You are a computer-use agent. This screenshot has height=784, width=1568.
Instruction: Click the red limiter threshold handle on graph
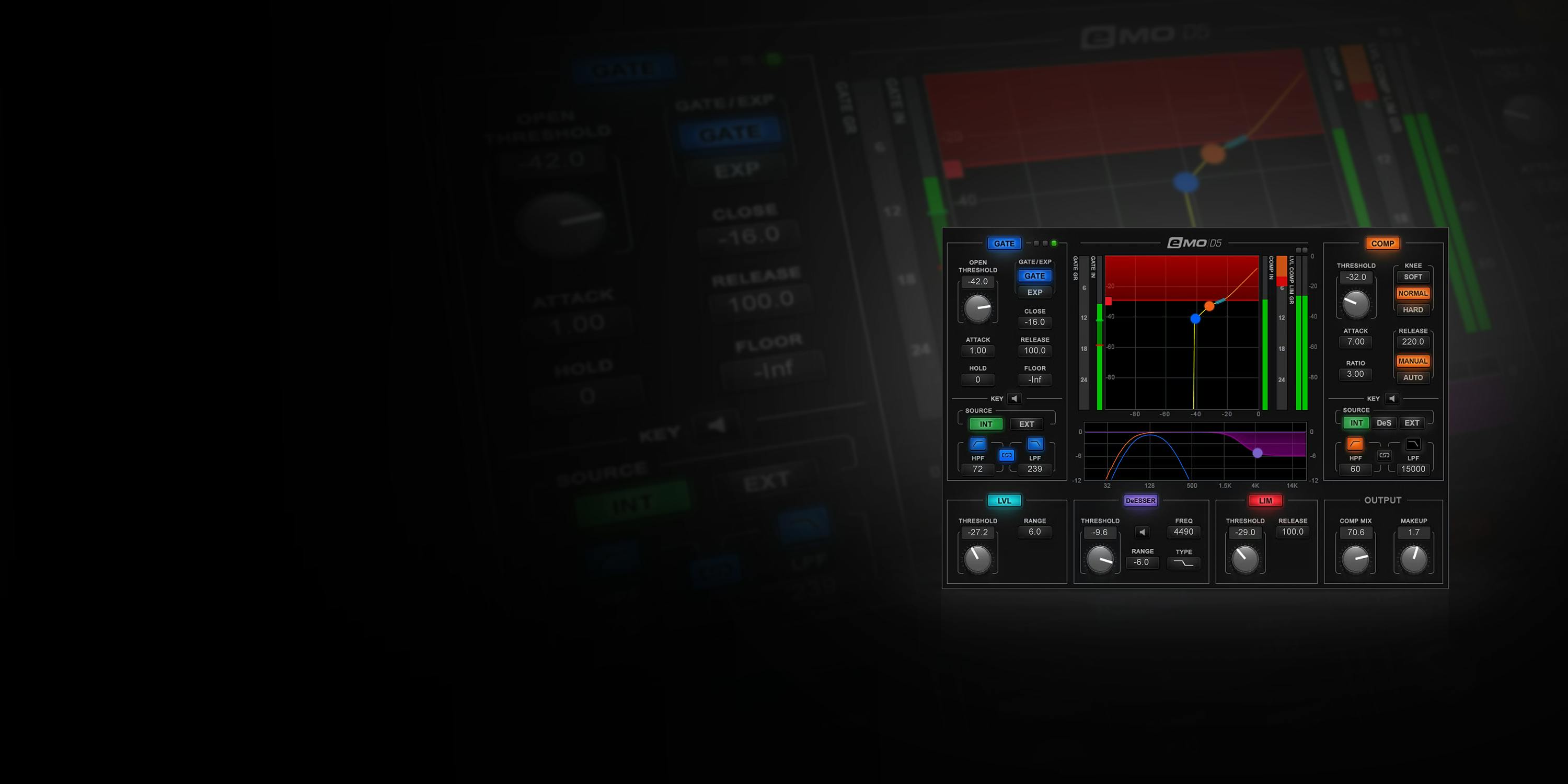1109,301
